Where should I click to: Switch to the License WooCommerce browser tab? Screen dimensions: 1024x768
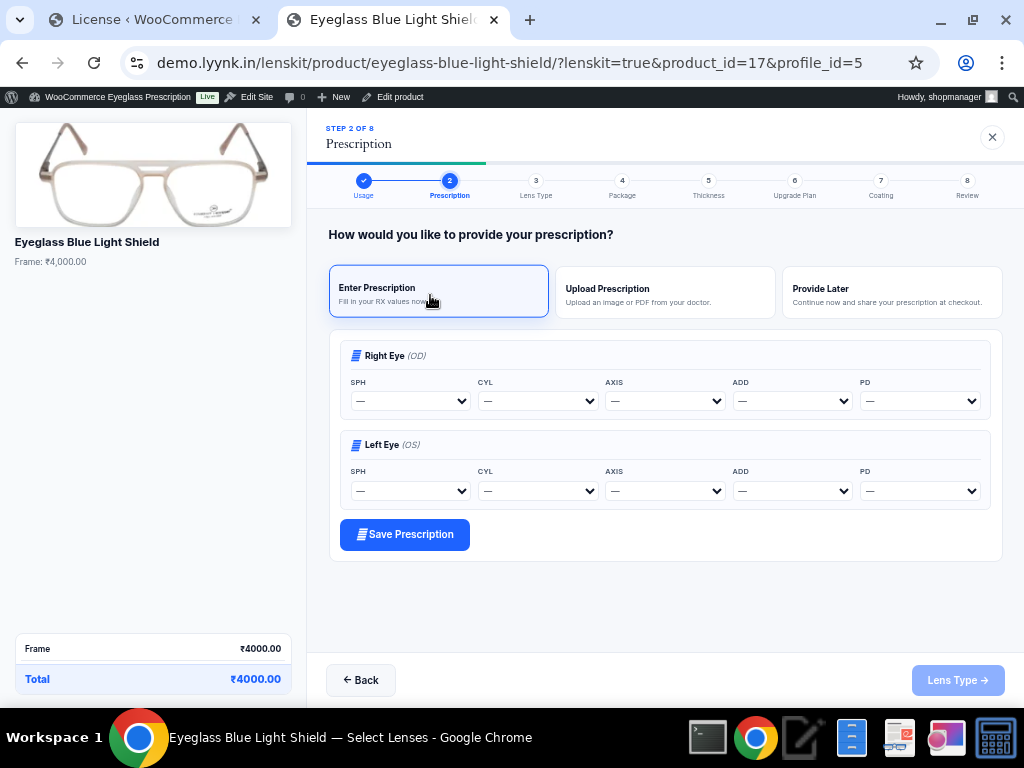point(153,20)
